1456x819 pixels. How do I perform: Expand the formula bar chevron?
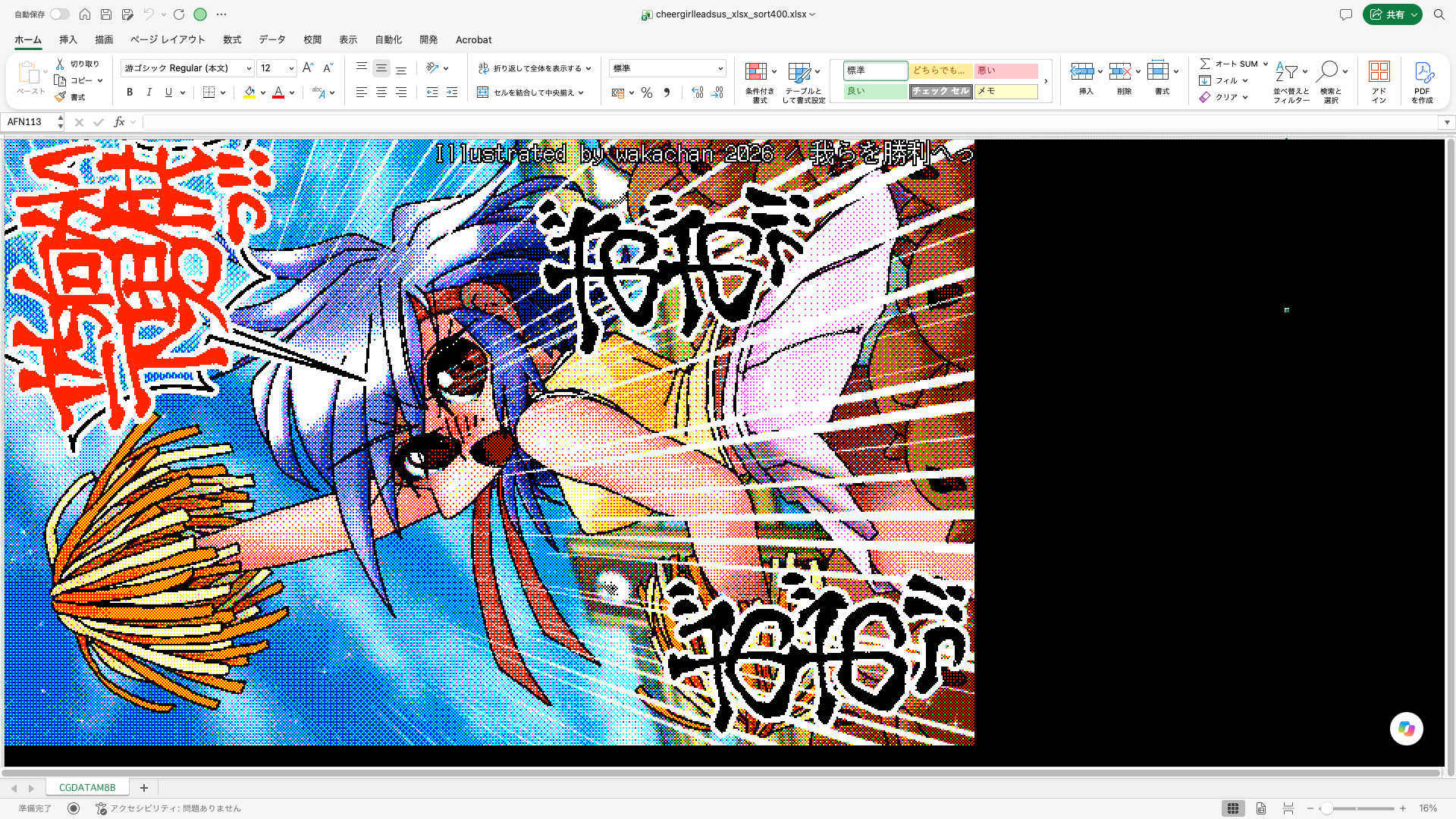[1447, 122]
